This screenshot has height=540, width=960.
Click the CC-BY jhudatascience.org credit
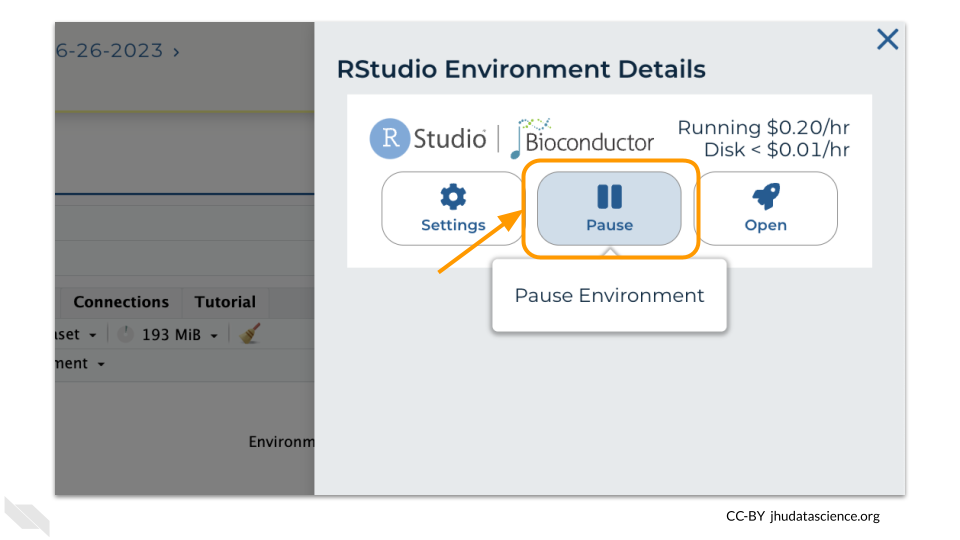tap(803, 516)
